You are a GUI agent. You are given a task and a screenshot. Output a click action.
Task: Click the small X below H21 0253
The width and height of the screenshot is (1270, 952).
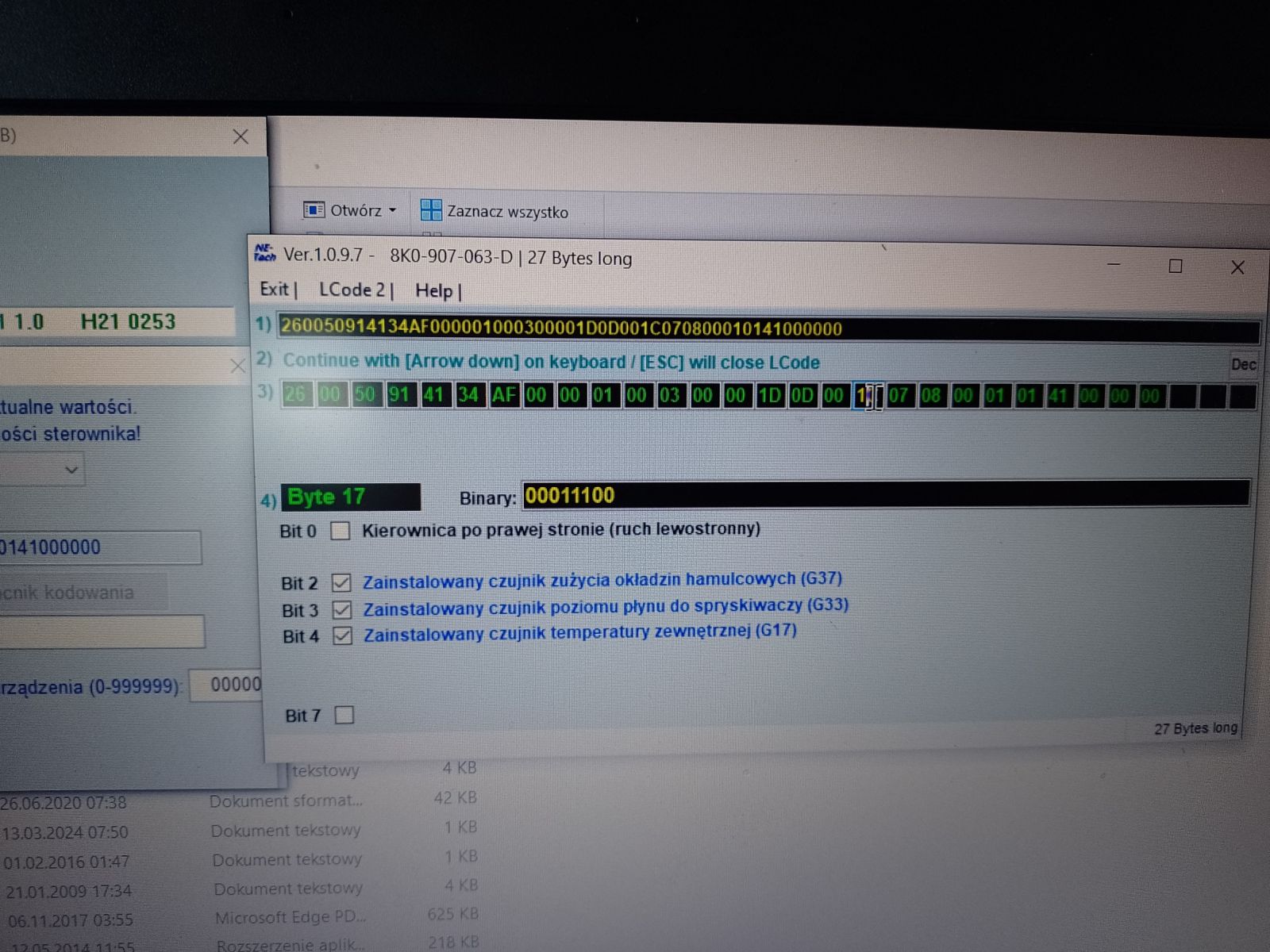coord(237,366)
